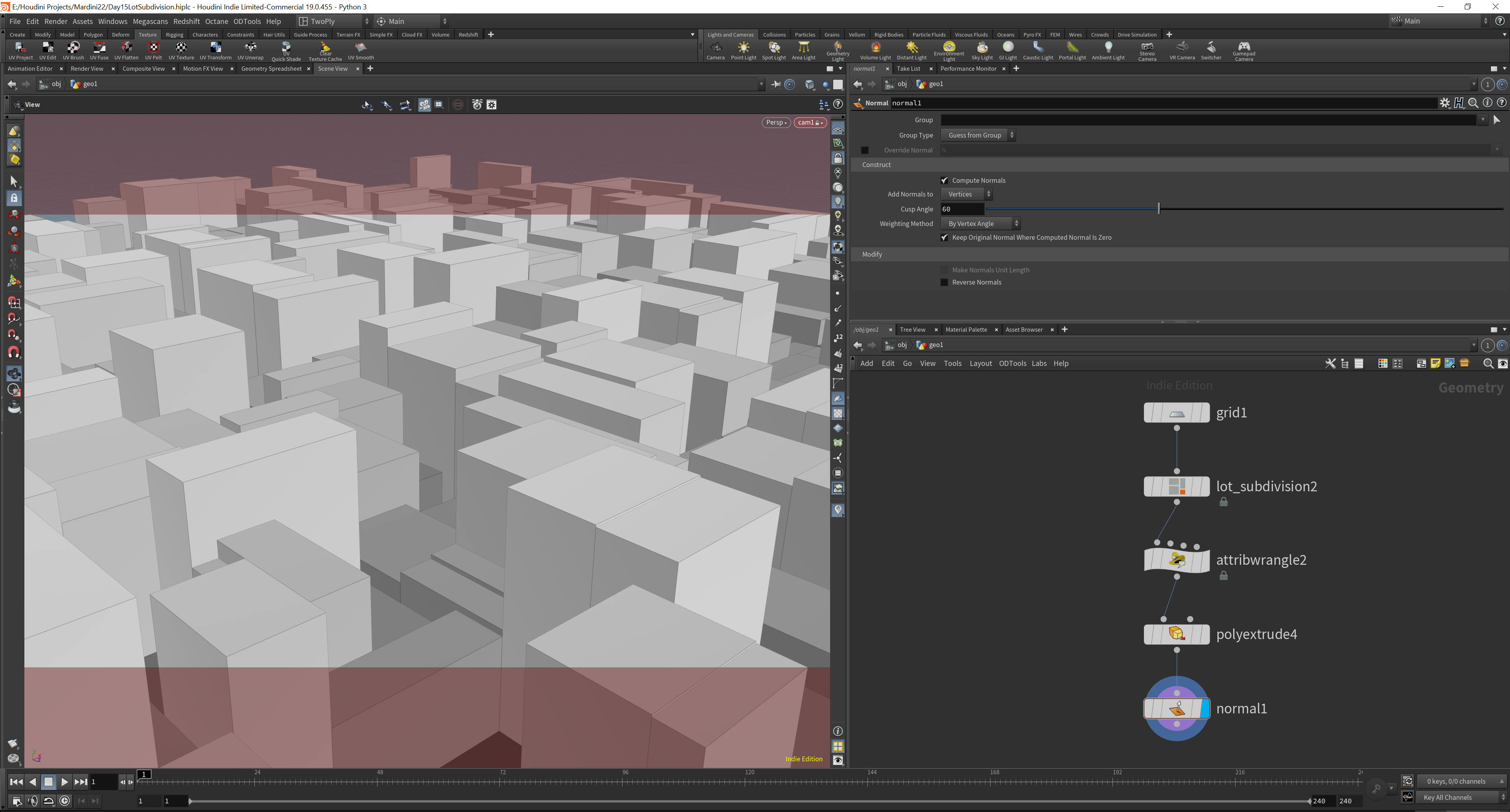Create a Point Light
1510x812 pixels.
743,51
